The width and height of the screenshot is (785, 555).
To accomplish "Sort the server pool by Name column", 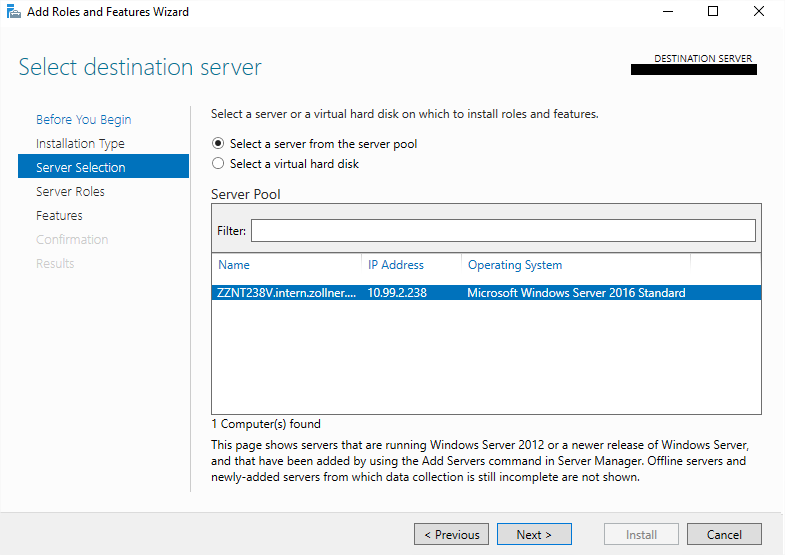I will (x=234, y=265).
